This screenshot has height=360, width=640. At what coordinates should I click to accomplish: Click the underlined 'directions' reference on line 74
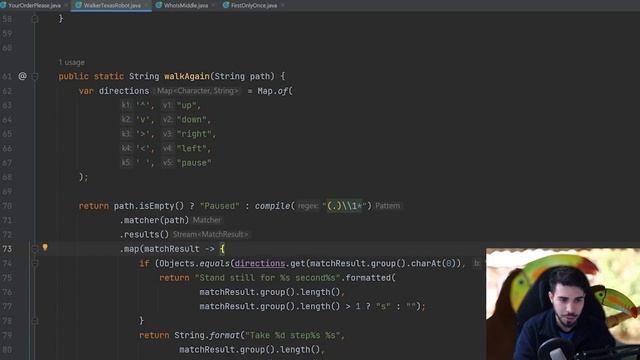(260, 264)
